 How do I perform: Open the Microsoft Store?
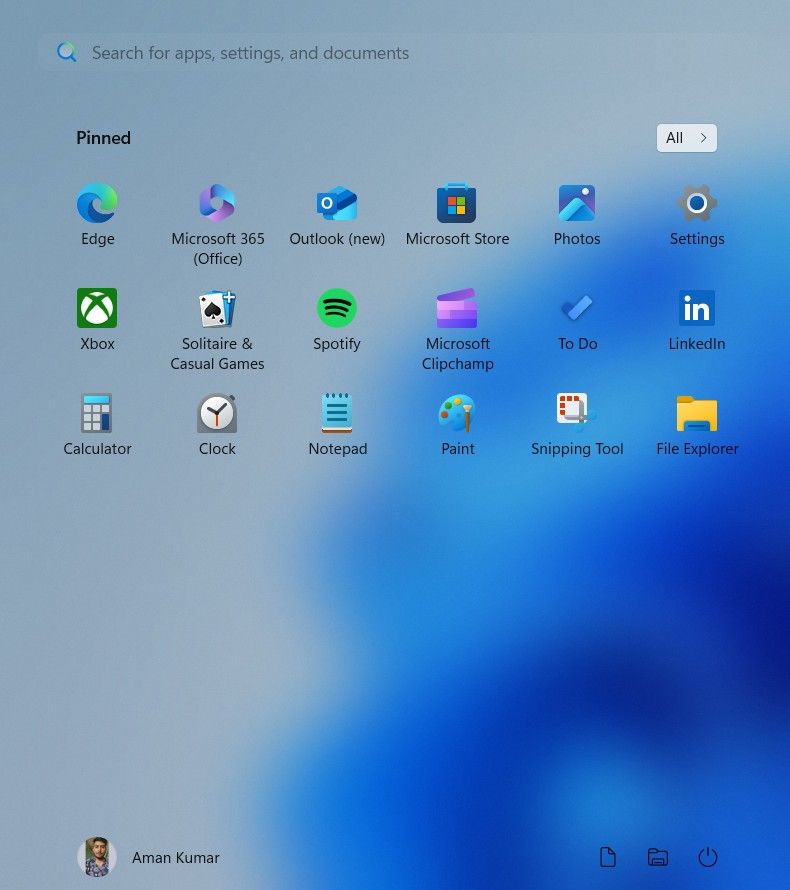[x=457, y=203]
